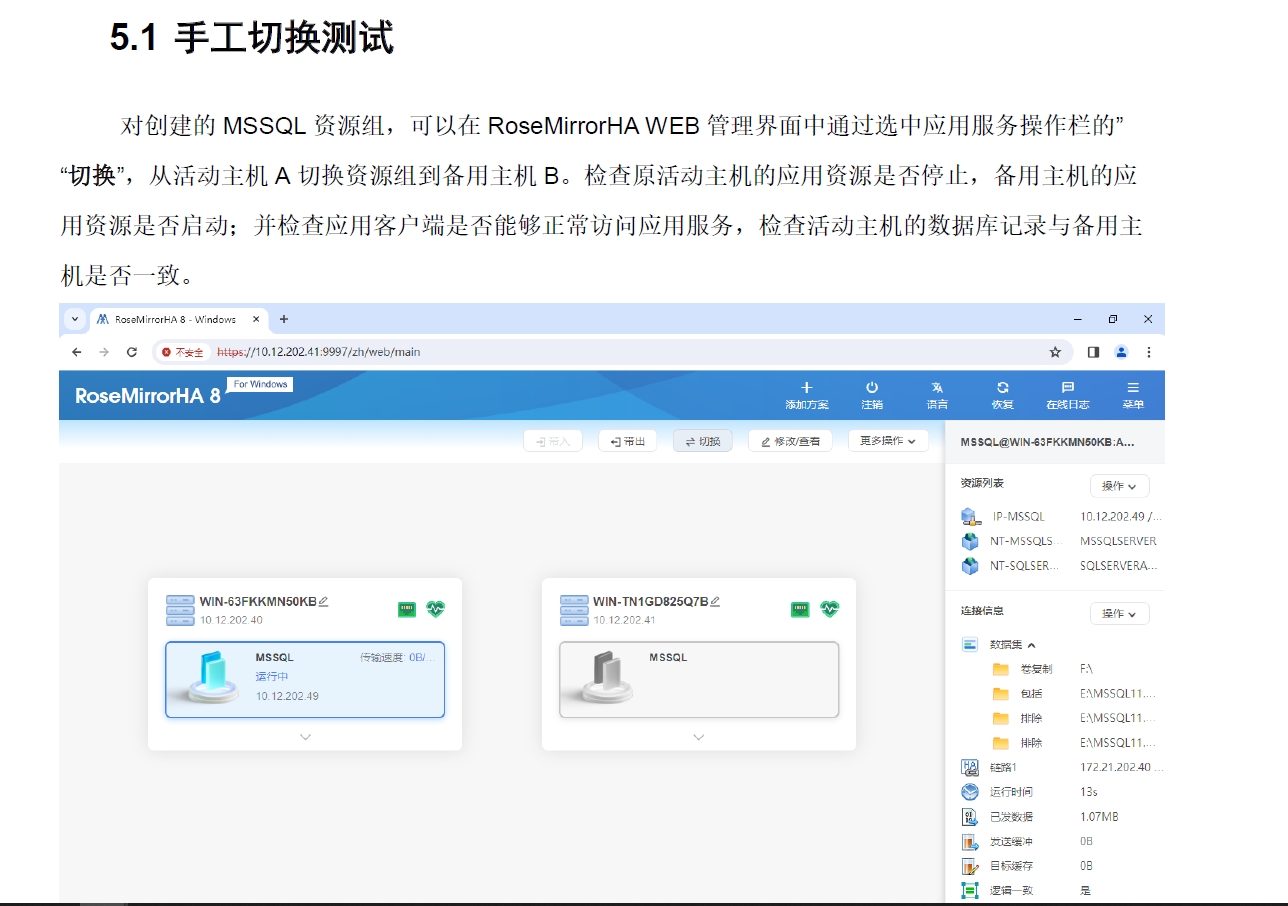Image resolution: width=1288 pixels, height=906 pixels.
Task: Click the 切换 switch button
Action: click(702, 441)
